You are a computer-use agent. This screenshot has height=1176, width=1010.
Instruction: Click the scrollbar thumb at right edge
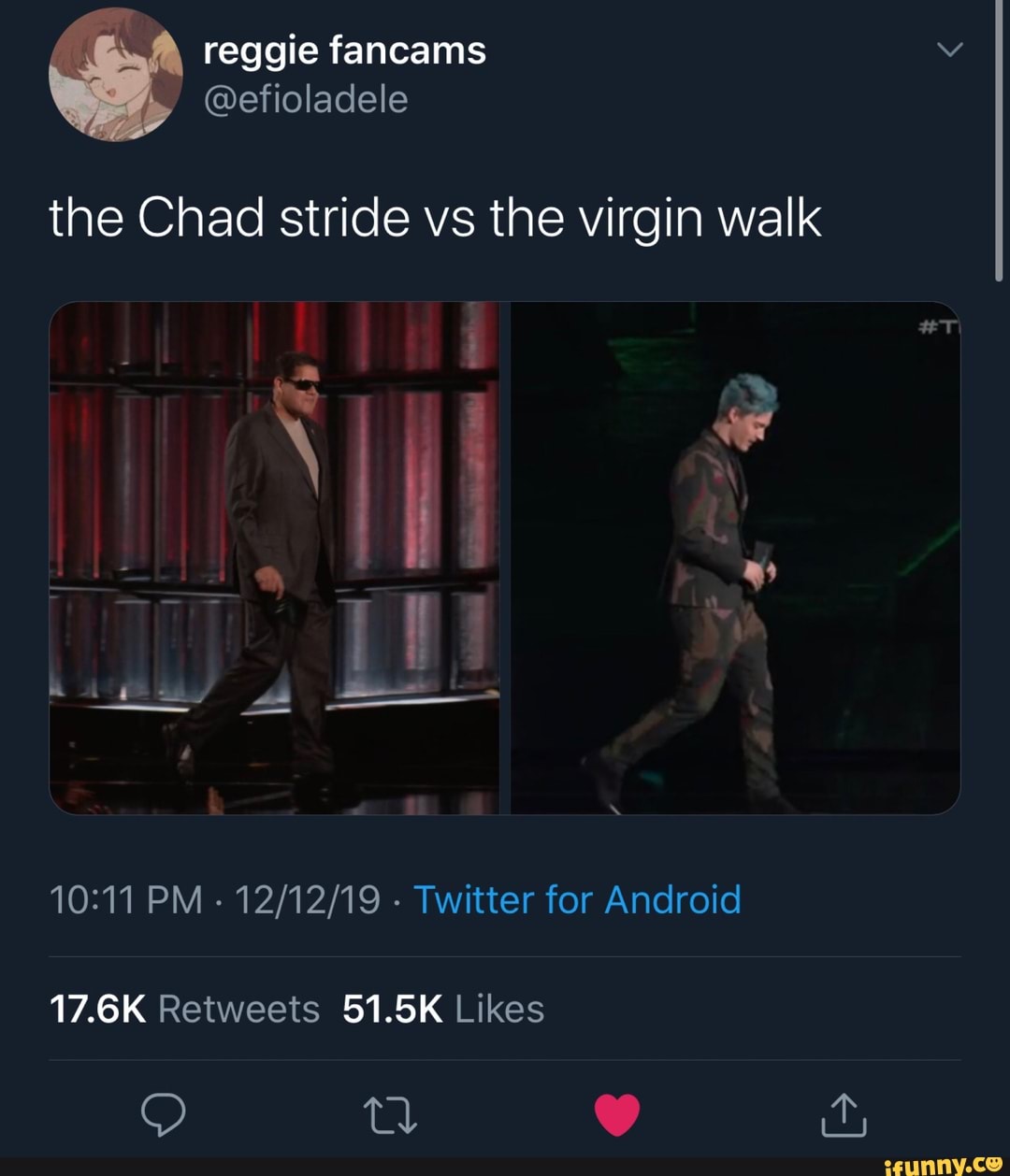[999, 140]
